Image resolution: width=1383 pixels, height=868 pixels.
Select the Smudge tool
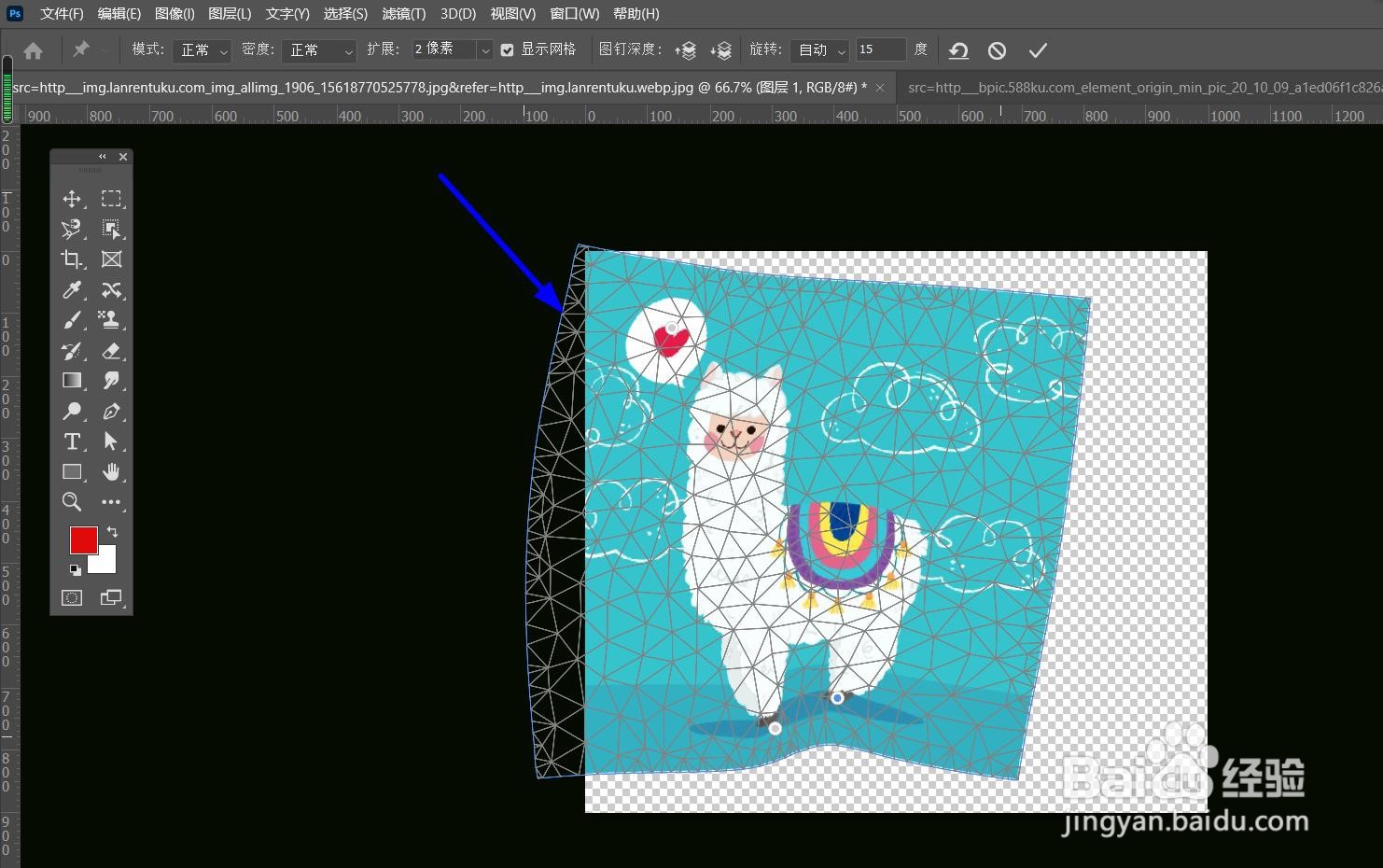pyautogui.click(x=111, y=381)
